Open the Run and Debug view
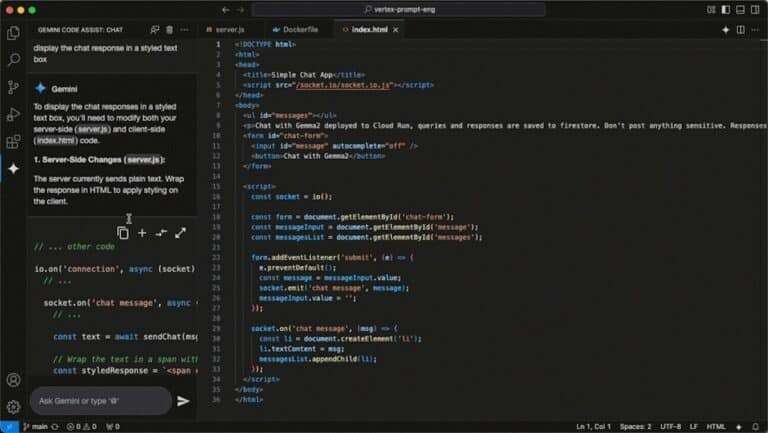768x433 pixels. pyautogui.click(x=14, y=114)
